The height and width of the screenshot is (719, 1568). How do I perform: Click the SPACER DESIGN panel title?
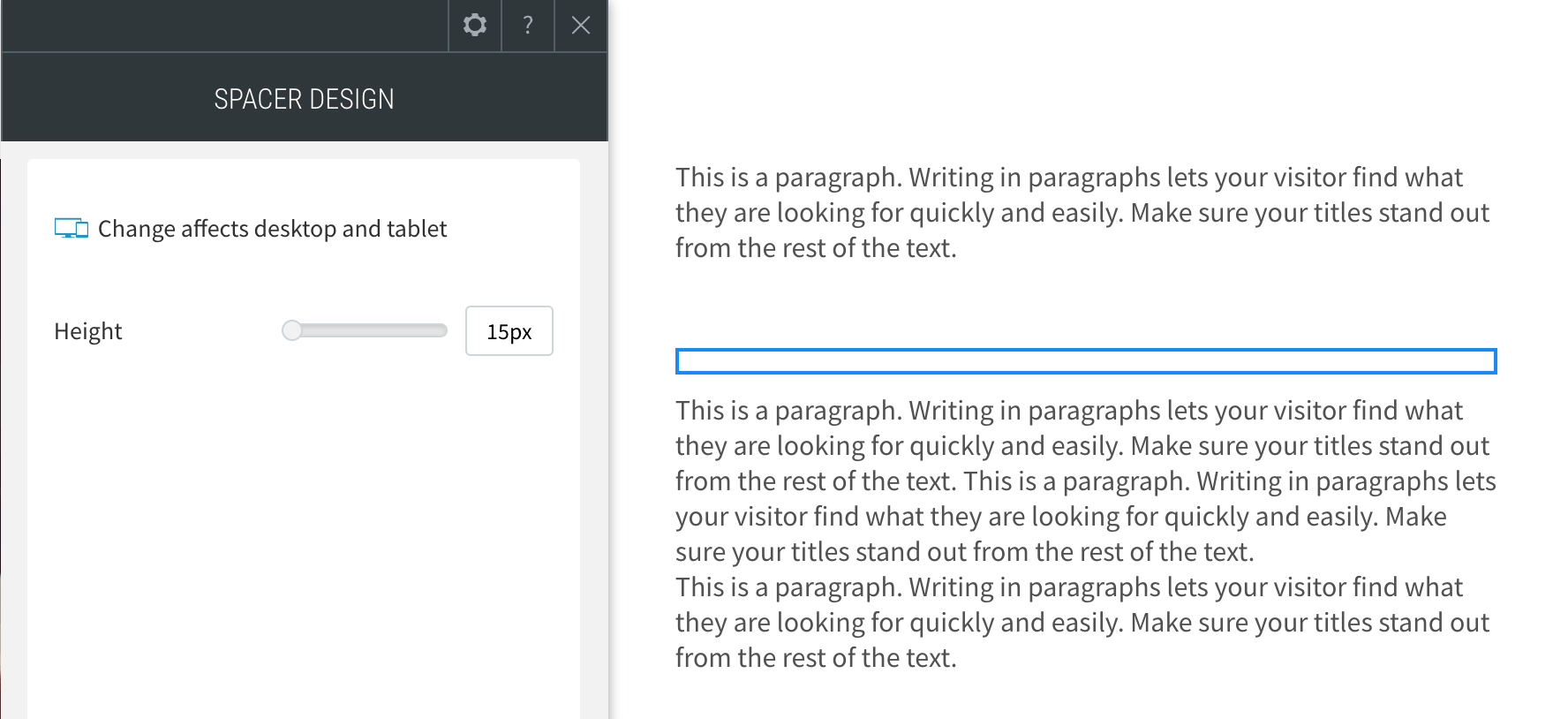(x=305, y=99)
